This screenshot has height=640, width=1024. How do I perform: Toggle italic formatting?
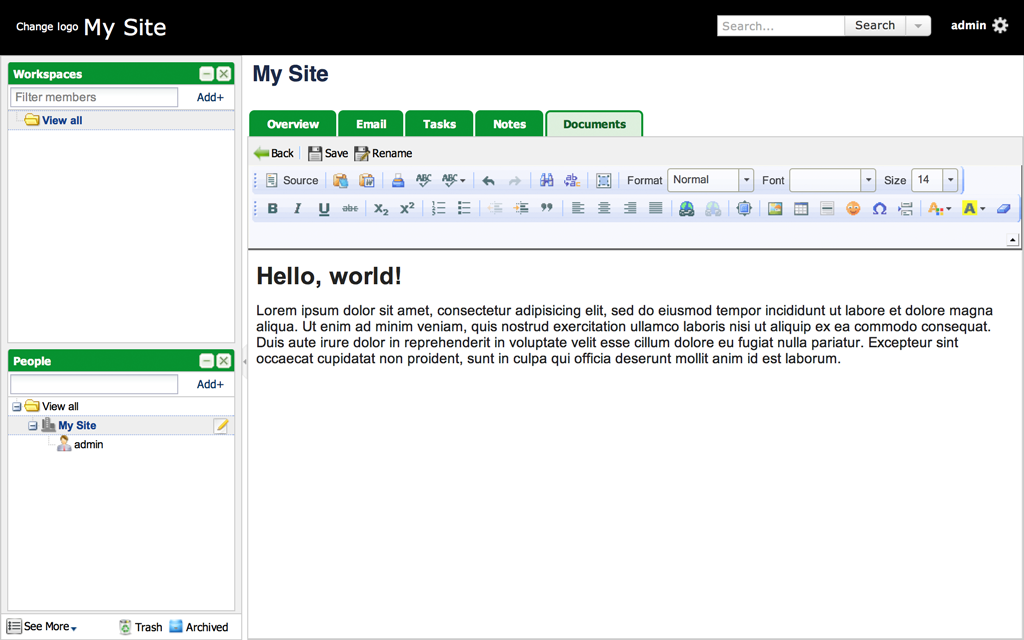297,208
